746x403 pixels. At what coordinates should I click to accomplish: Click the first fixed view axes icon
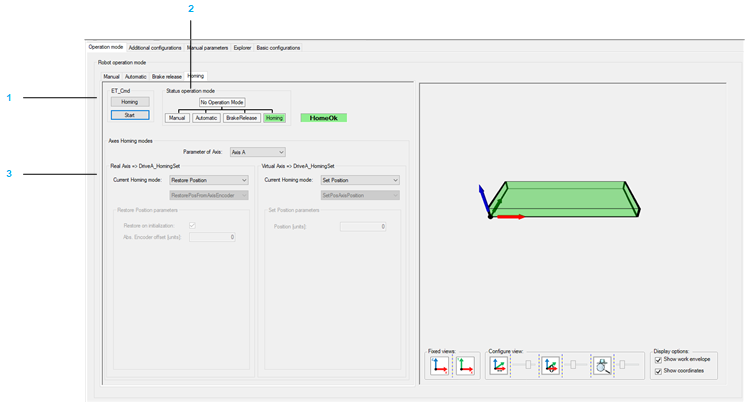(x=439, y=366)
